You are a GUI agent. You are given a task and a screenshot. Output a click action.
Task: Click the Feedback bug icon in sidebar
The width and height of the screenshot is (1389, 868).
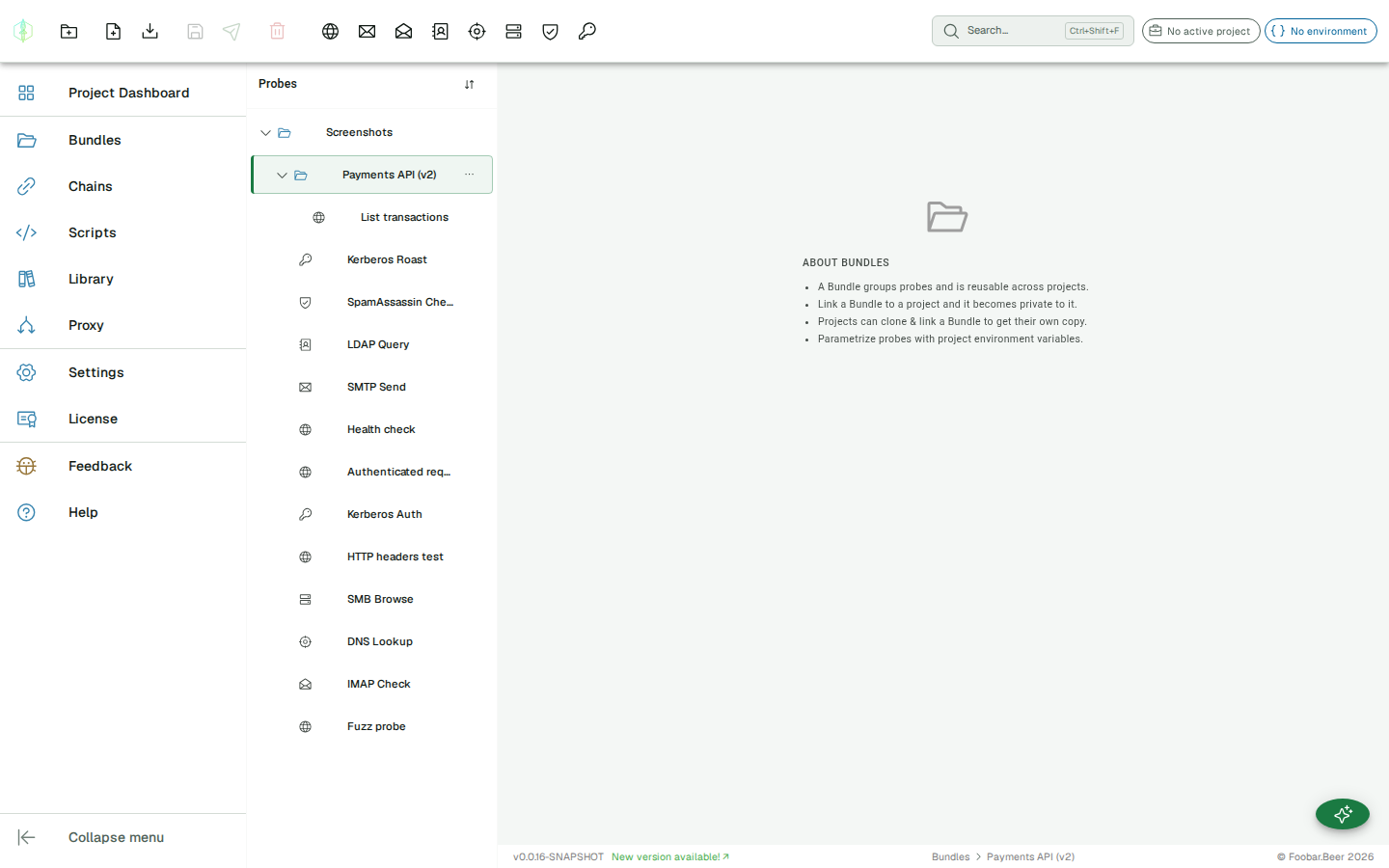click(26, 466)
